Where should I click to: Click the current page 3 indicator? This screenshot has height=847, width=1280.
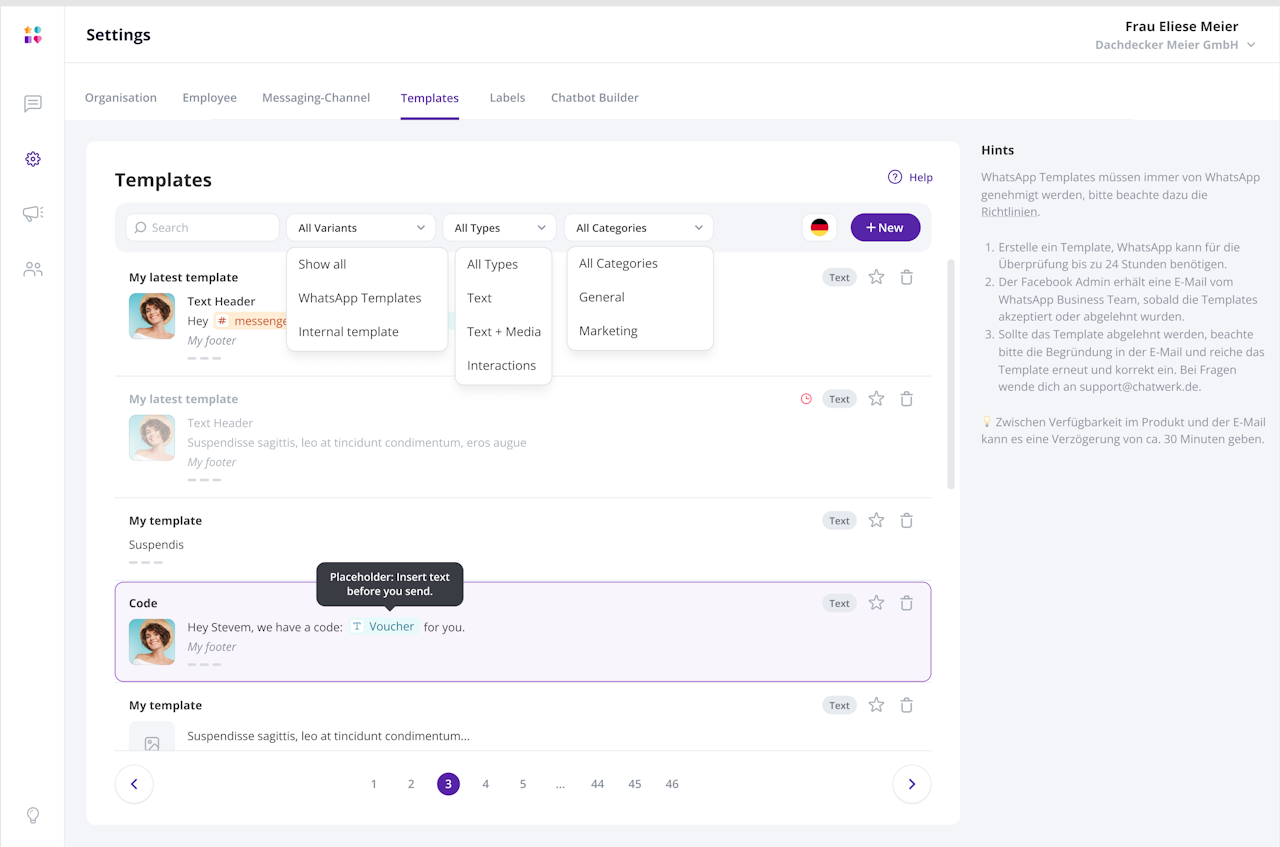tap(448, 784)
